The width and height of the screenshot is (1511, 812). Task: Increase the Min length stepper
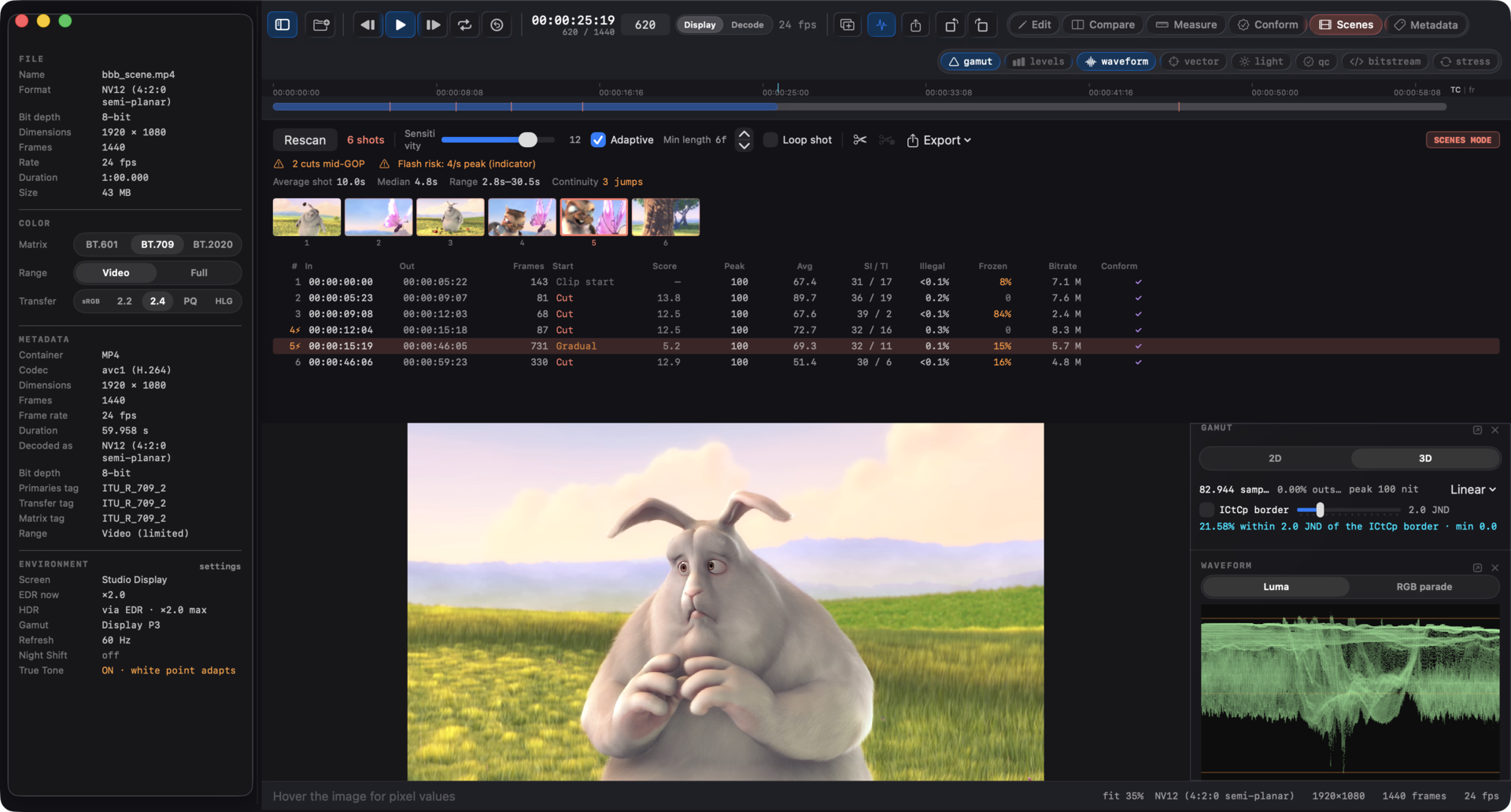744,134
